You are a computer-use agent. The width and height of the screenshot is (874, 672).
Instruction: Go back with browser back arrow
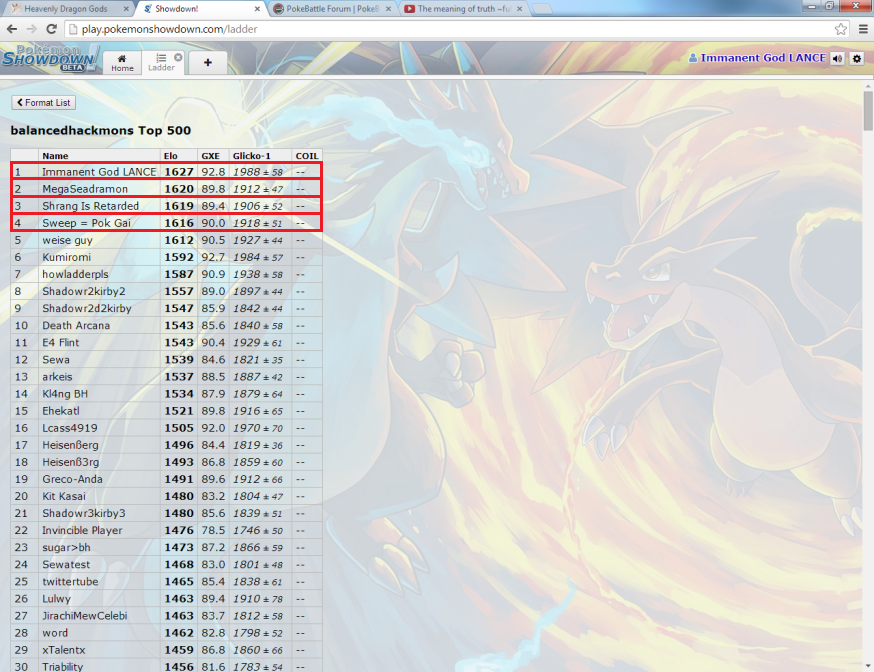[x=12, y=29]
